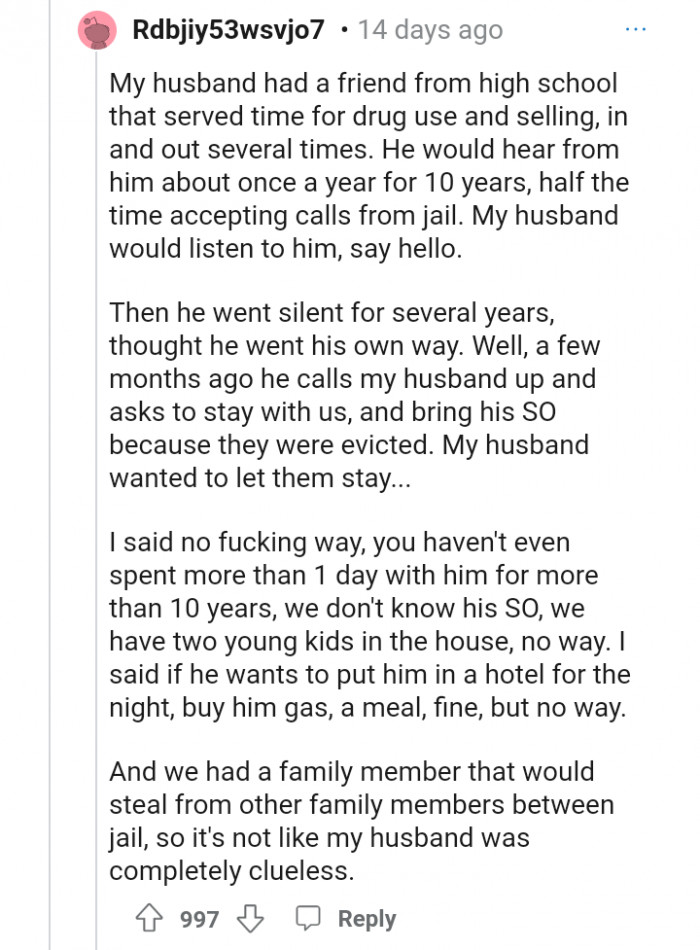Open more actions via the ellipsis

coord(637,29)
